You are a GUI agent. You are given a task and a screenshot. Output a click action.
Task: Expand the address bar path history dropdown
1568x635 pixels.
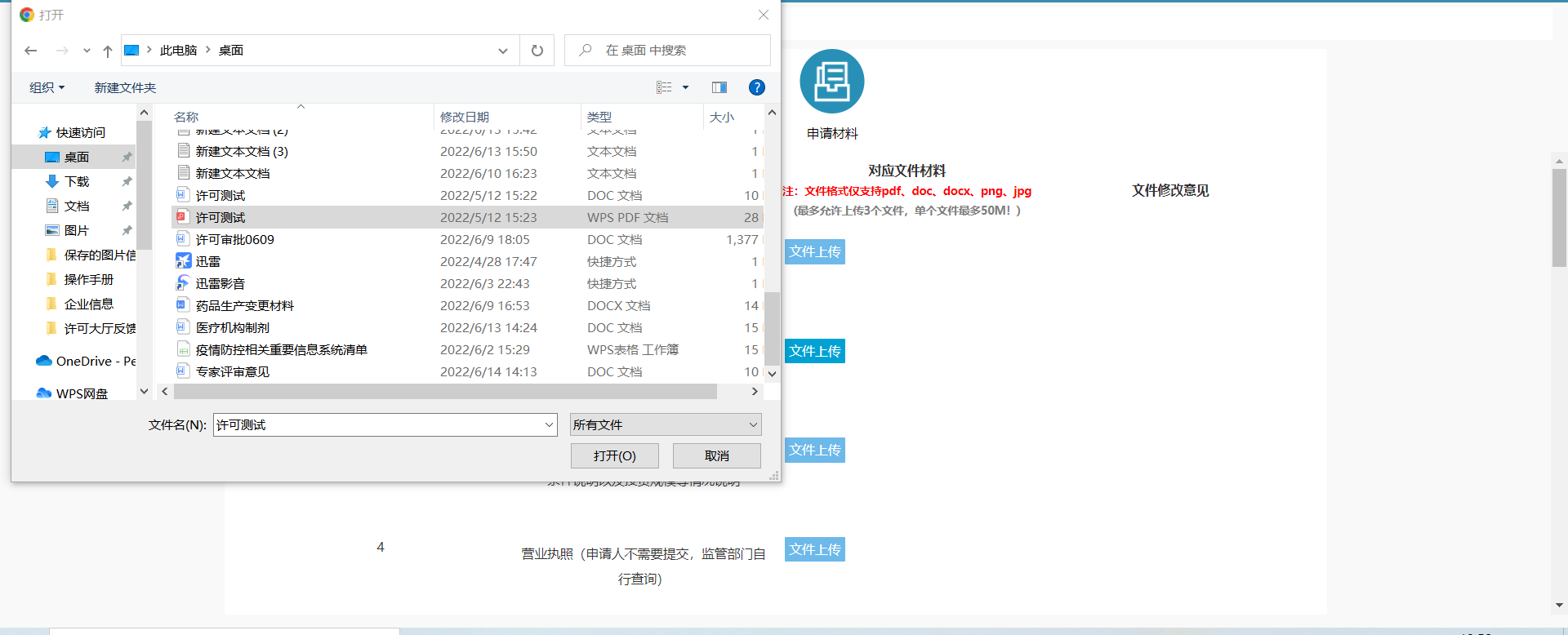(x=502, y=51)
